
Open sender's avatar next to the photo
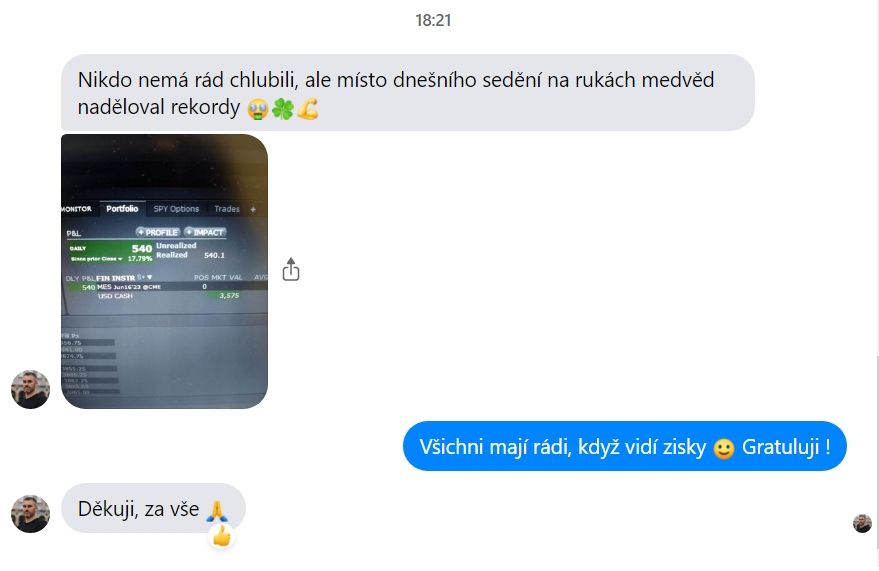30,389
